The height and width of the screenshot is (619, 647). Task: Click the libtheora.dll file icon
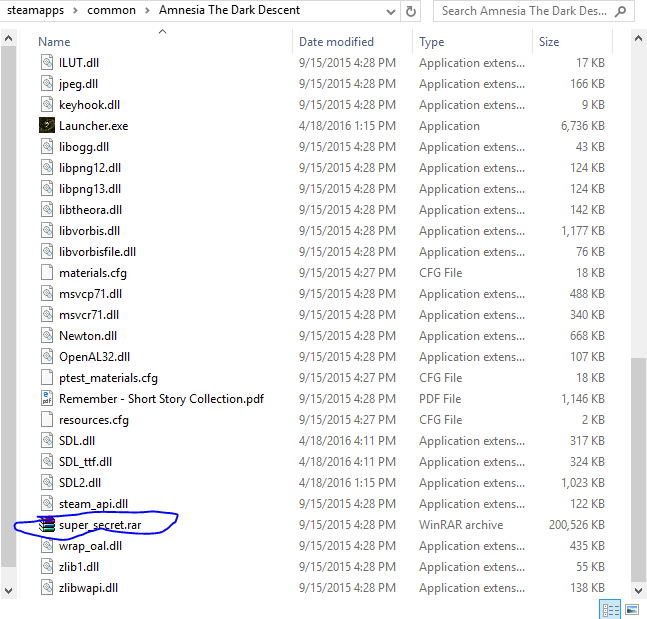pyautogui.click(x=47, y=210)
